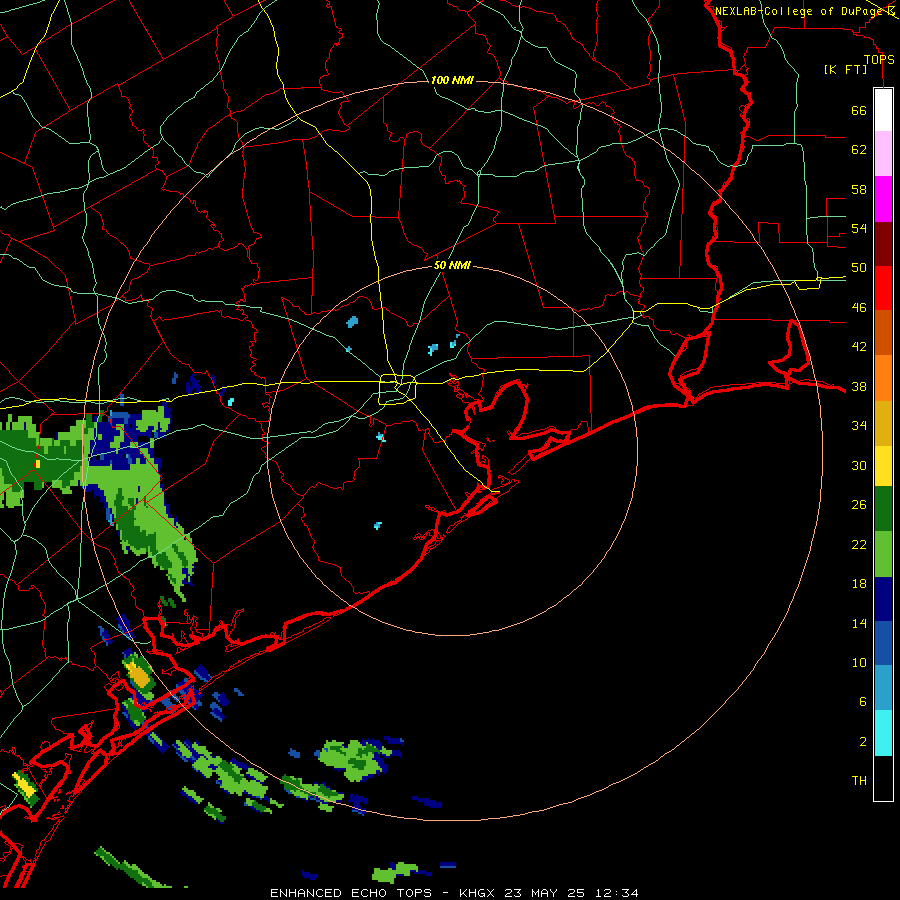The width and height of the screenshot is (900, 900).
Task: Click the light green swatch between 18 and 22
Action: pyautogui.click(x=883, y=554)
